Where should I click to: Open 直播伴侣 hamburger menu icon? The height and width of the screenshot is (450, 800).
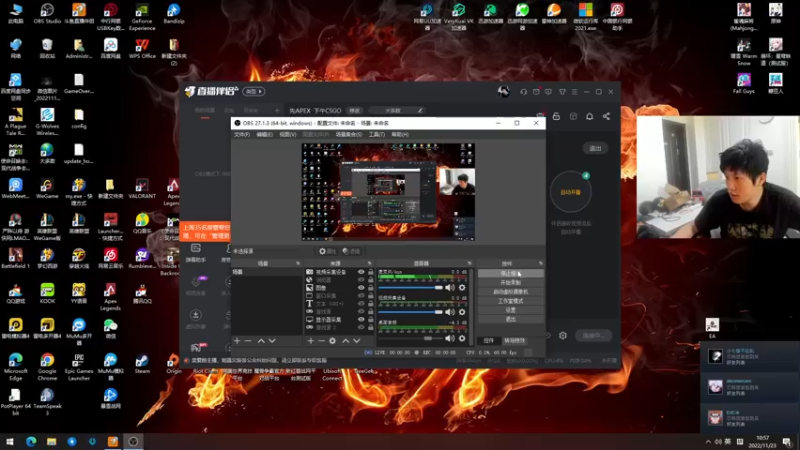[x=574, y=92]
